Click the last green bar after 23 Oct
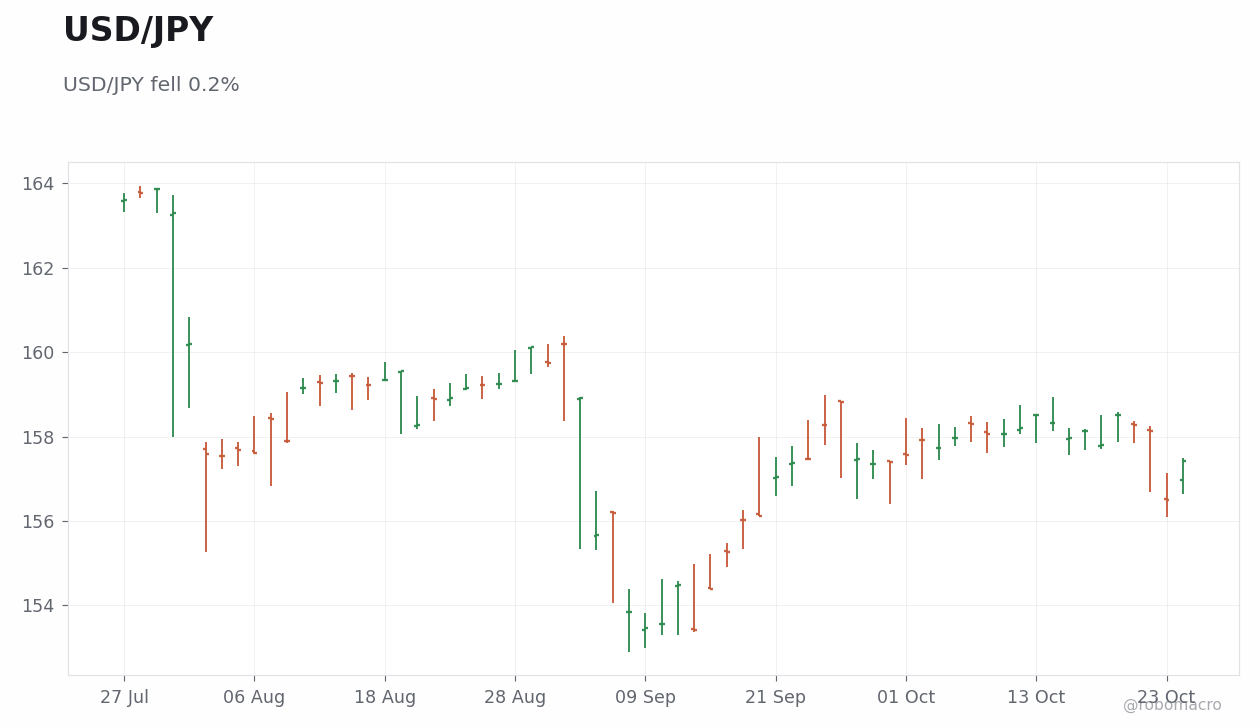Viewport: 1260px width, 728px height. 1183,476
